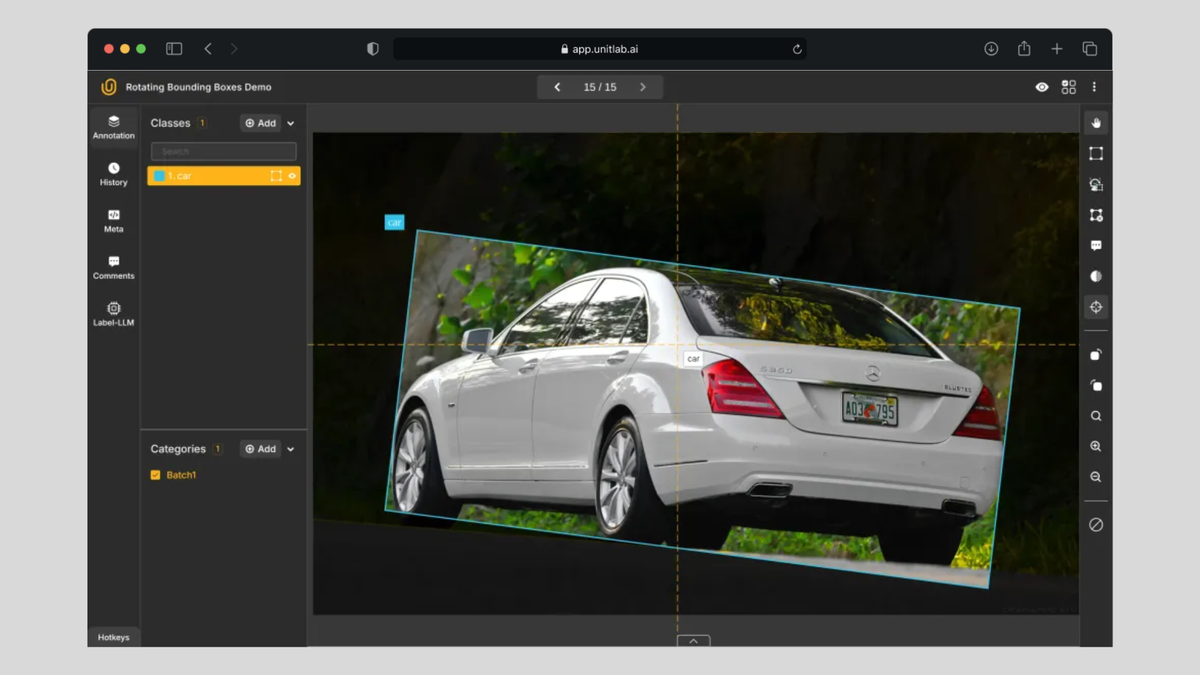Toggle visibility of the car class
This screenshot has height=675, width=1200.
coord(292,176)
